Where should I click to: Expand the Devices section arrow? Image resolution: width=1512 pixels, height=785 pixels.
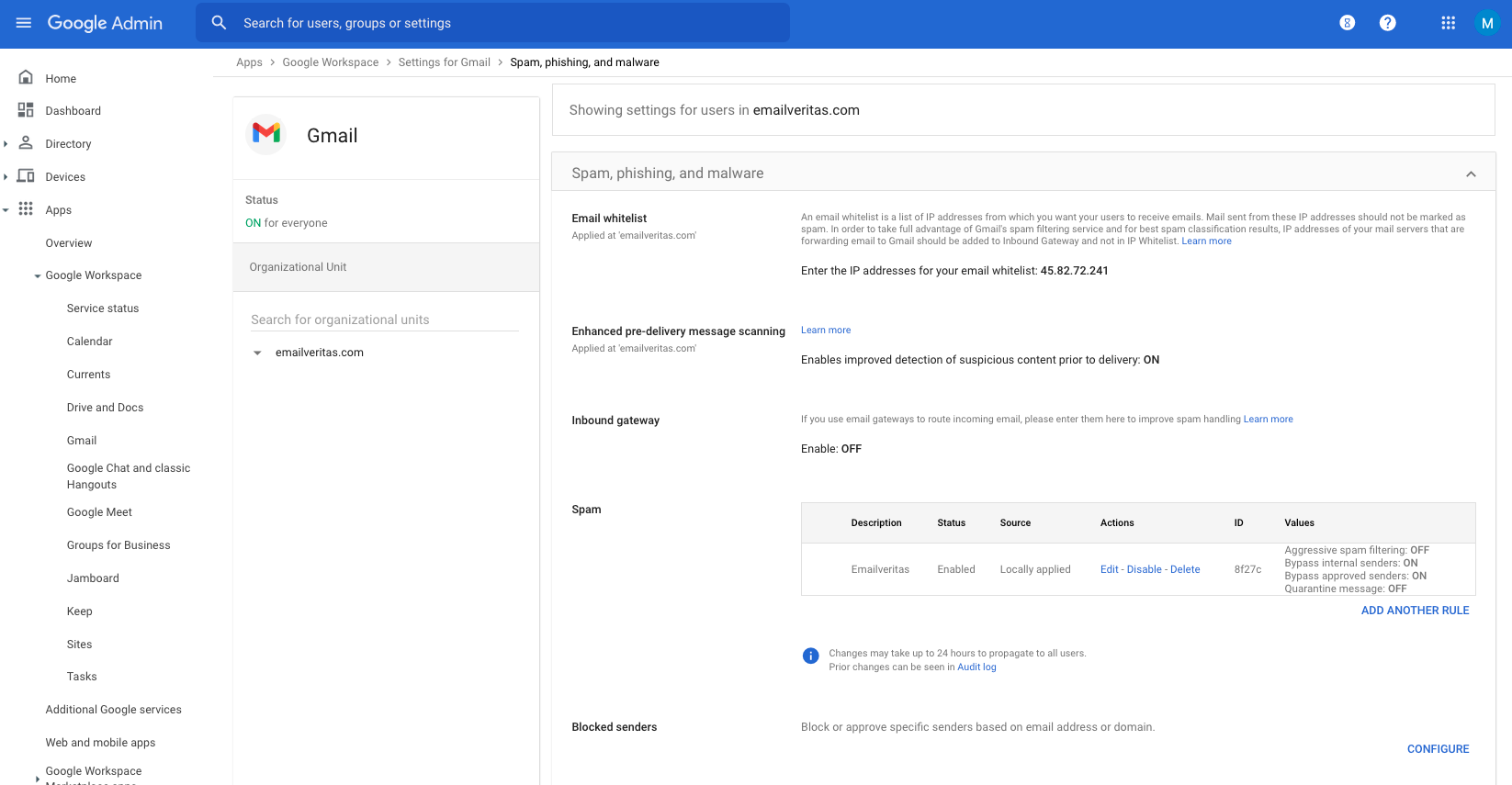click(6, 177)
